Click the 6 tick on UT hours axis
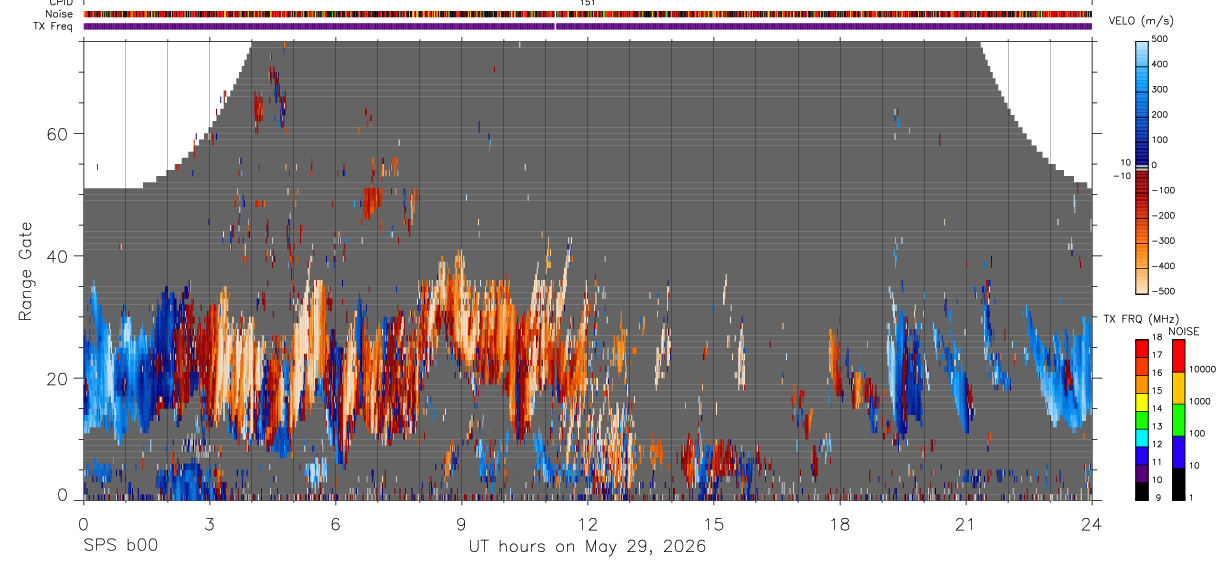 [336, 523]
